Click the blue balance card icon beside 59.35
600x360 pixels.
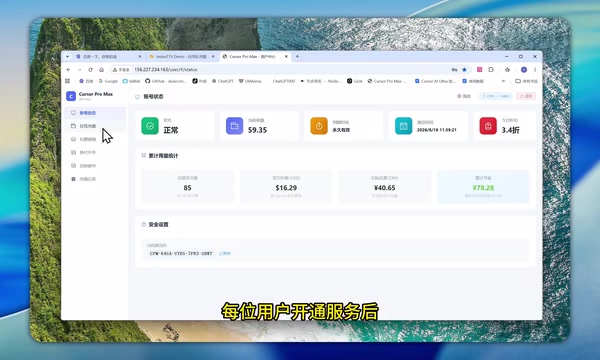click(234, 126)
